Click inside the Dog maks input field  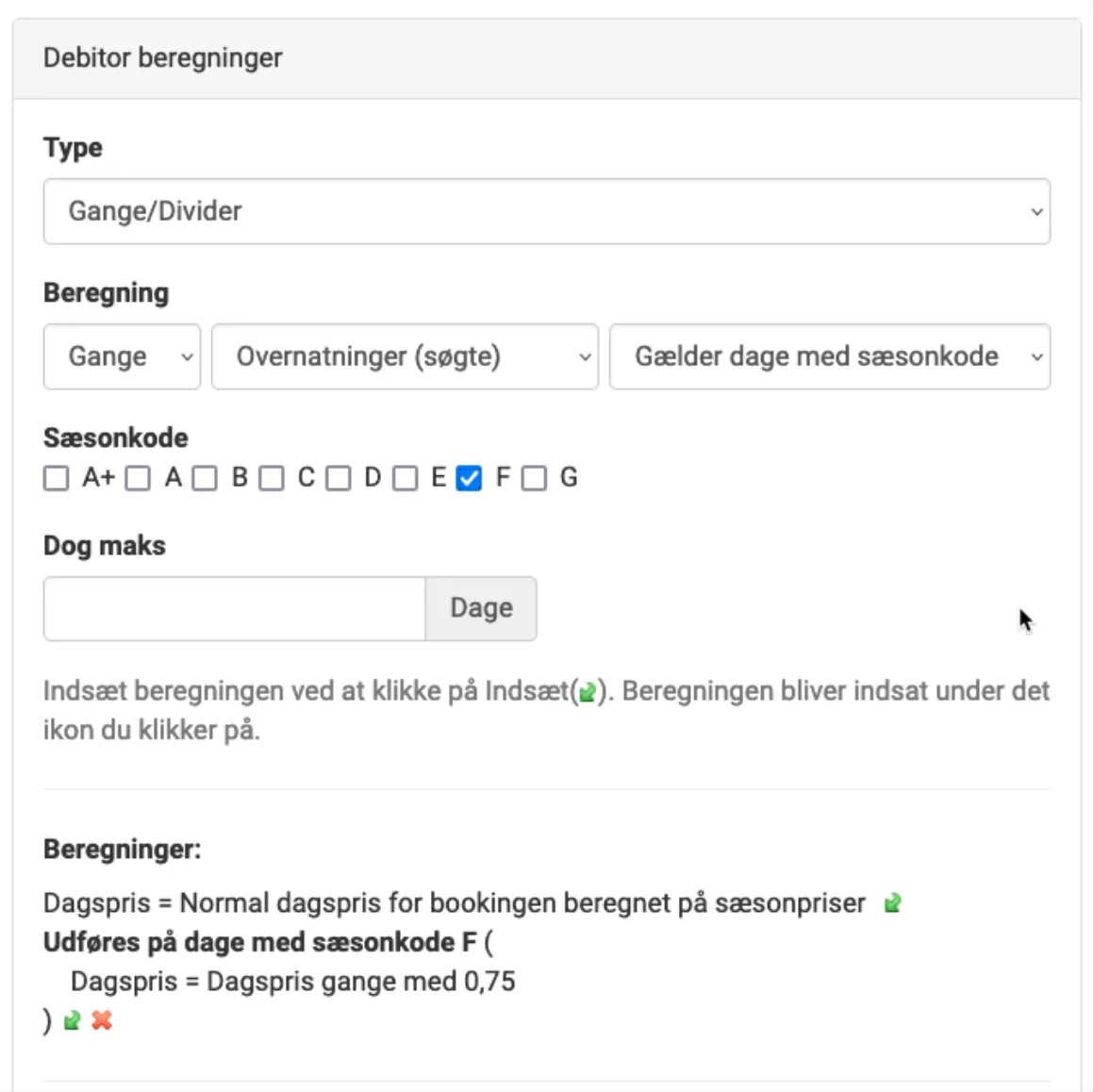[x=233, y=607]
